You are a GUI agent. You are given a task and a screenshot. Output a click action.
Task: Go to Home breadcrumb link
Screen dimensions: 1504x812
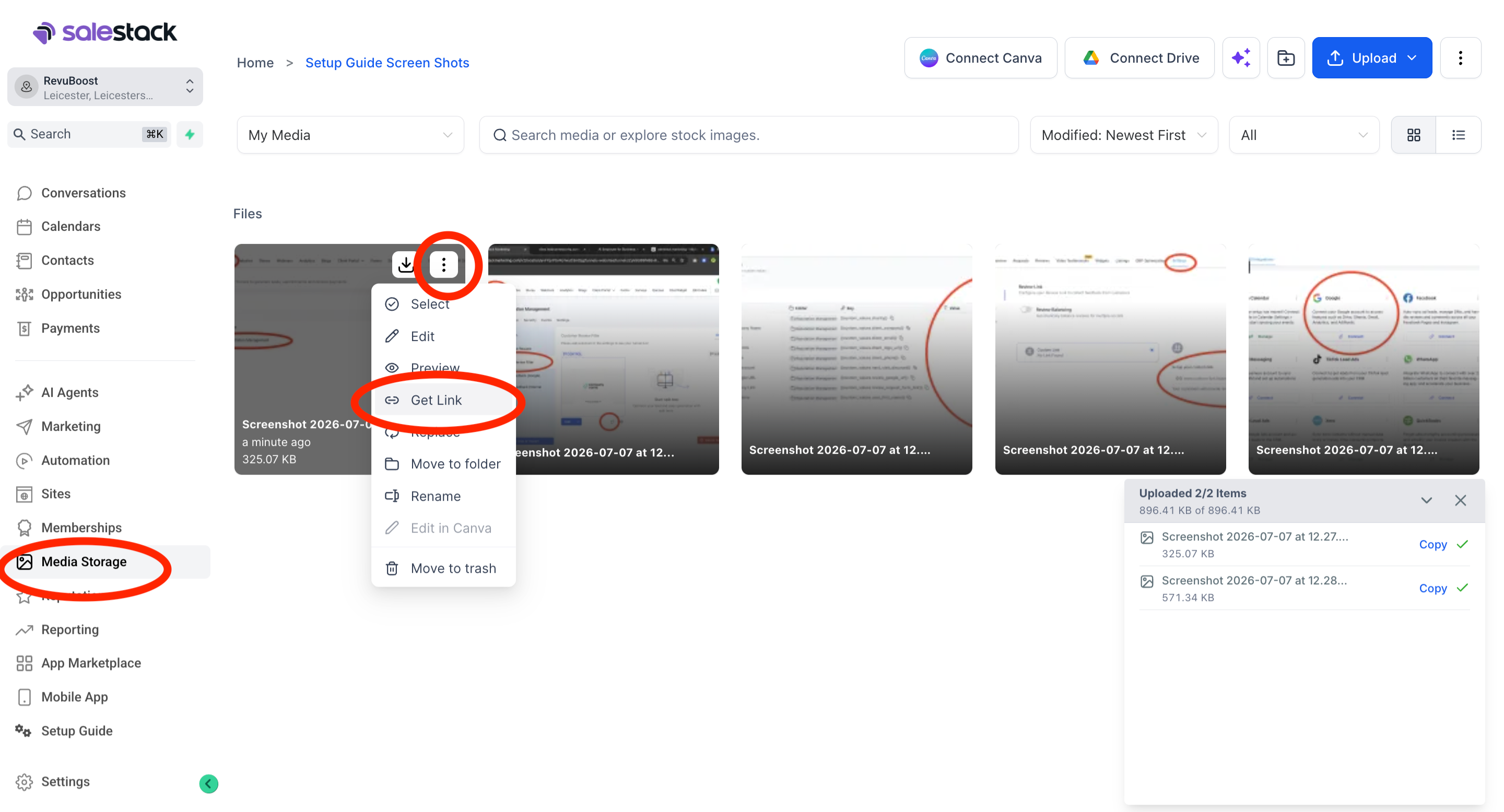pos(254,63)
